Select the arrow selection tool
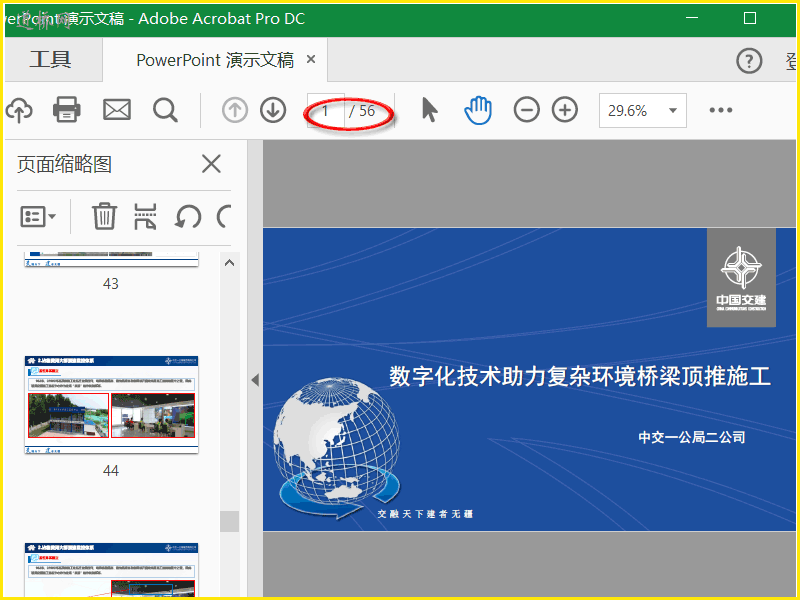Viewport: 800px width, 600px height. 430,110
